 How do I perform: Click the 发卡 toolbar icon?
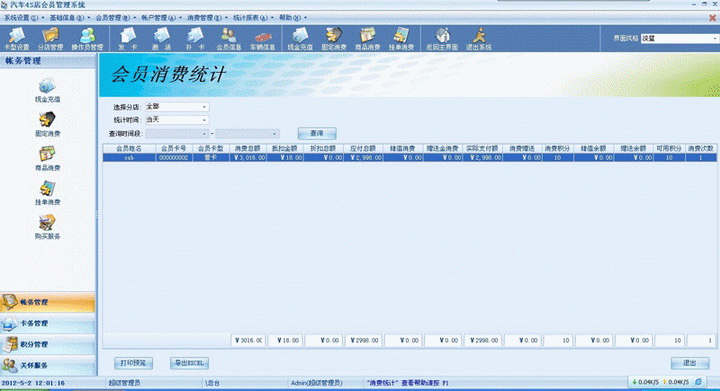point(128,39)
